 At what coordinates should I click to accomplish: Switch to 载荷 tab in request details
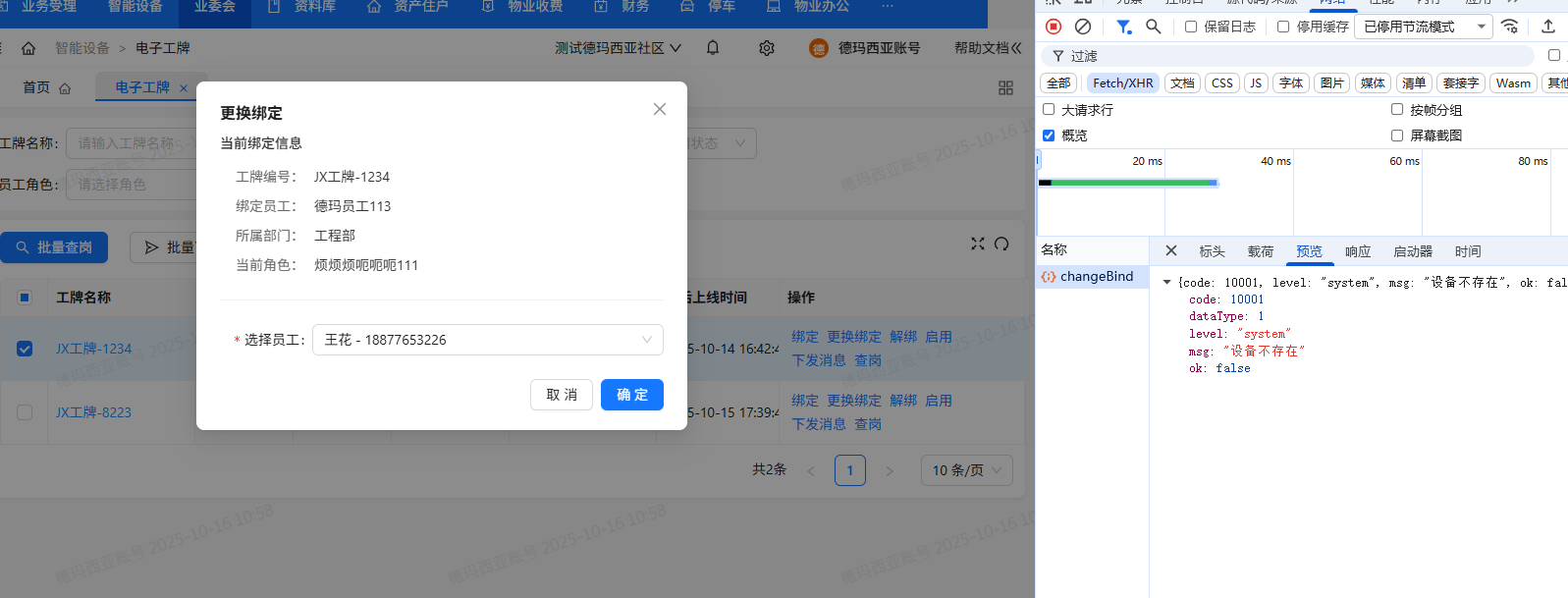click(x=1261, y=251)
